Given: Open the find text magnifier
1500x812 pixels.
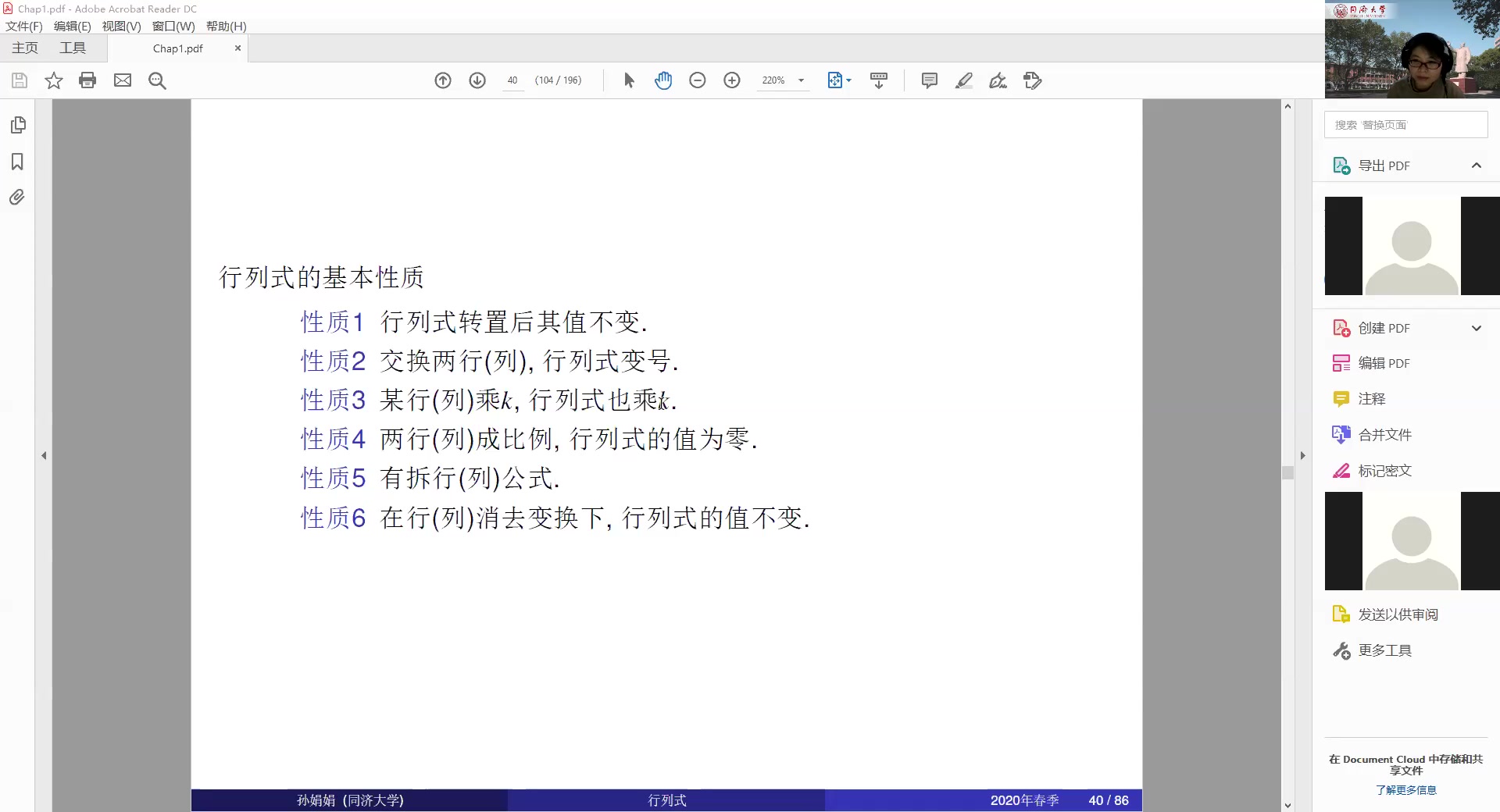Looking at the screenshot, I should 157,80.
